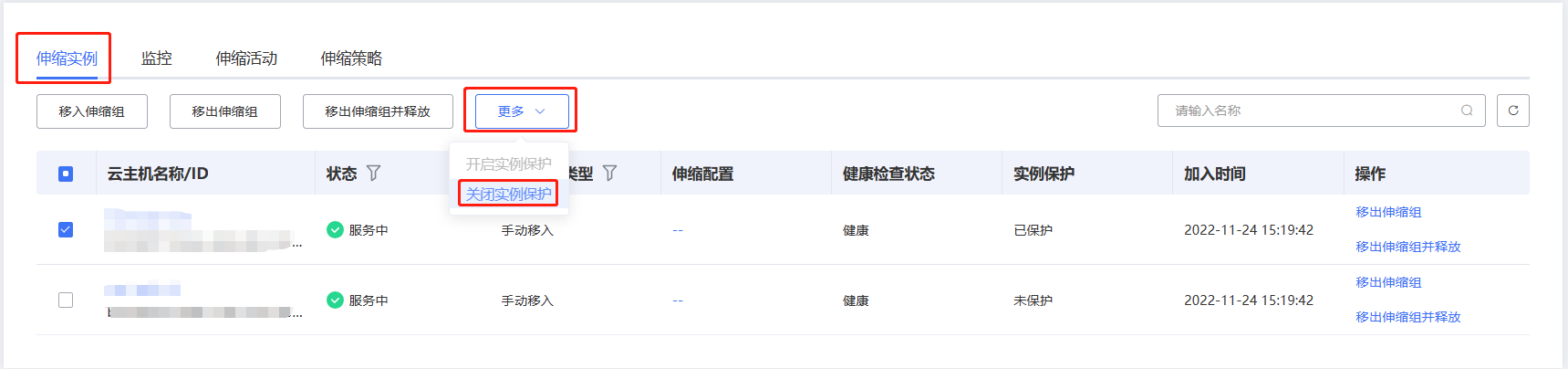Expand the 更多 dropdown button
1568x369 pixels.
pyautogui.click(x=521, y=111)
